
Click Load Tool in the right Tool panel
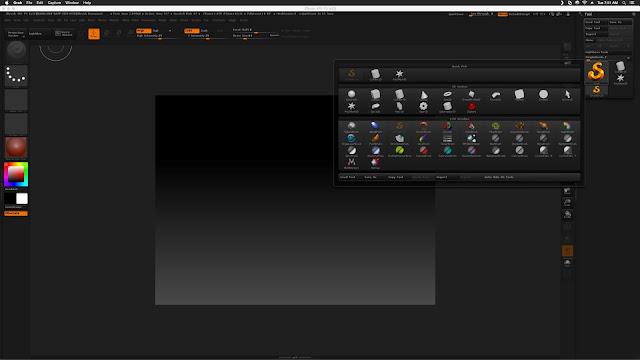point(596,22)
